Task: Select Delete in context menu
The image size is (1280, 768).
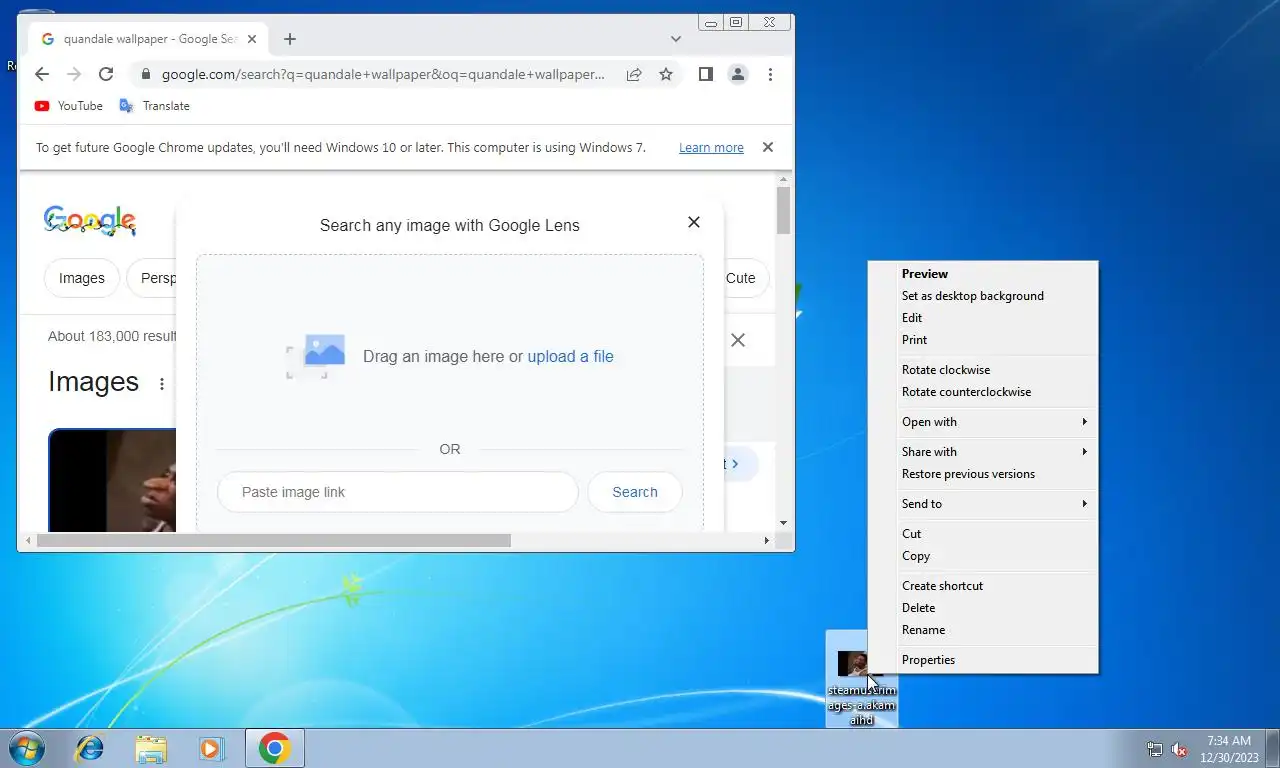Action: tap(983, 608)
